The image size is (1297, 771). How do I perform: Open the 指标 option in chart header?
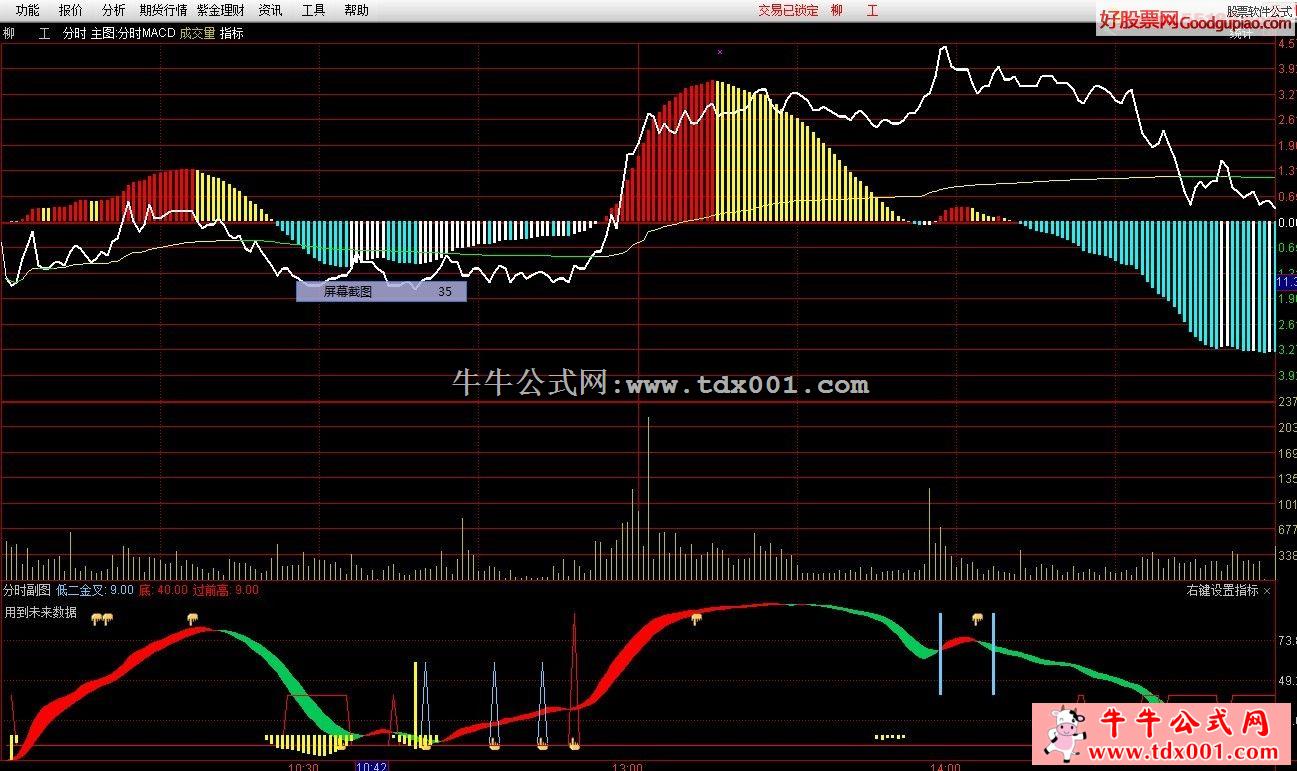click(x=232, y=33)
